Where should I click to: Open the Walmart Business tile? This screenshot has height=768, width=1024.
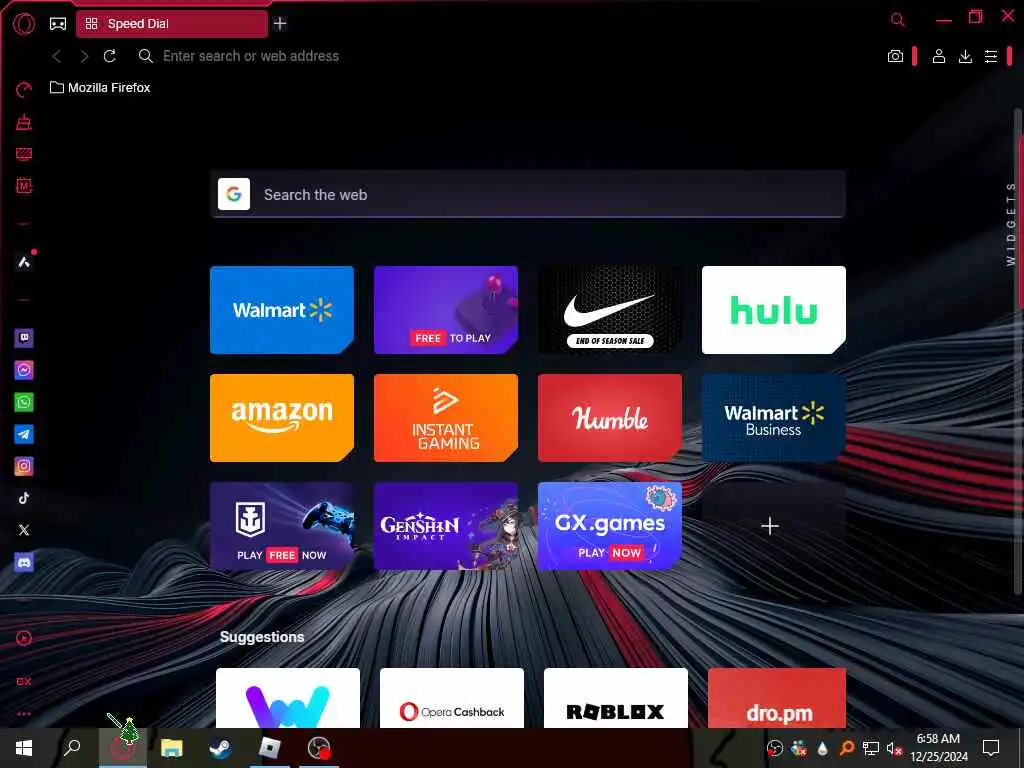[774, 418]
